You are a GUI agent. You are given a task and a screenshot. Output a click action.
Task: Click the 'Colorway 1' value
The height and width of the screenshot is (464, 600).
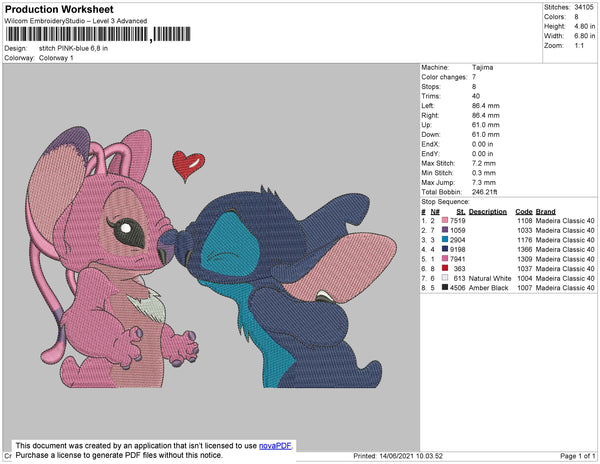(x=56, y=58)
